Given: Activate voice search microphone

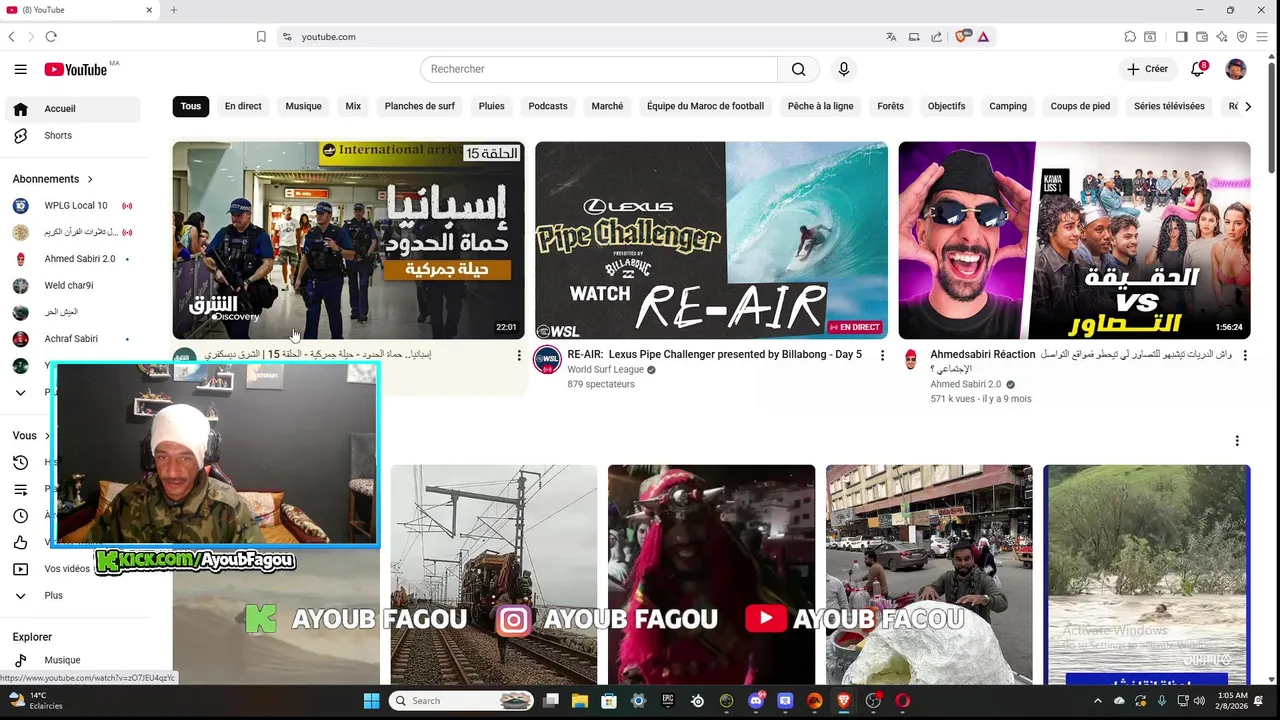Looking at the screenshot, I should tap(844, 69).
